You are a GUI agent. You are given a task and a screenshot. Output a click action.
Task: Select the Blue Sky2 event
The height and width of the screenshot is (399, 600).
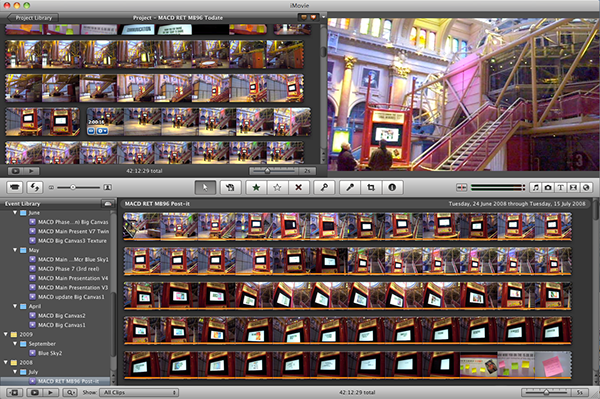click(50, 353)
